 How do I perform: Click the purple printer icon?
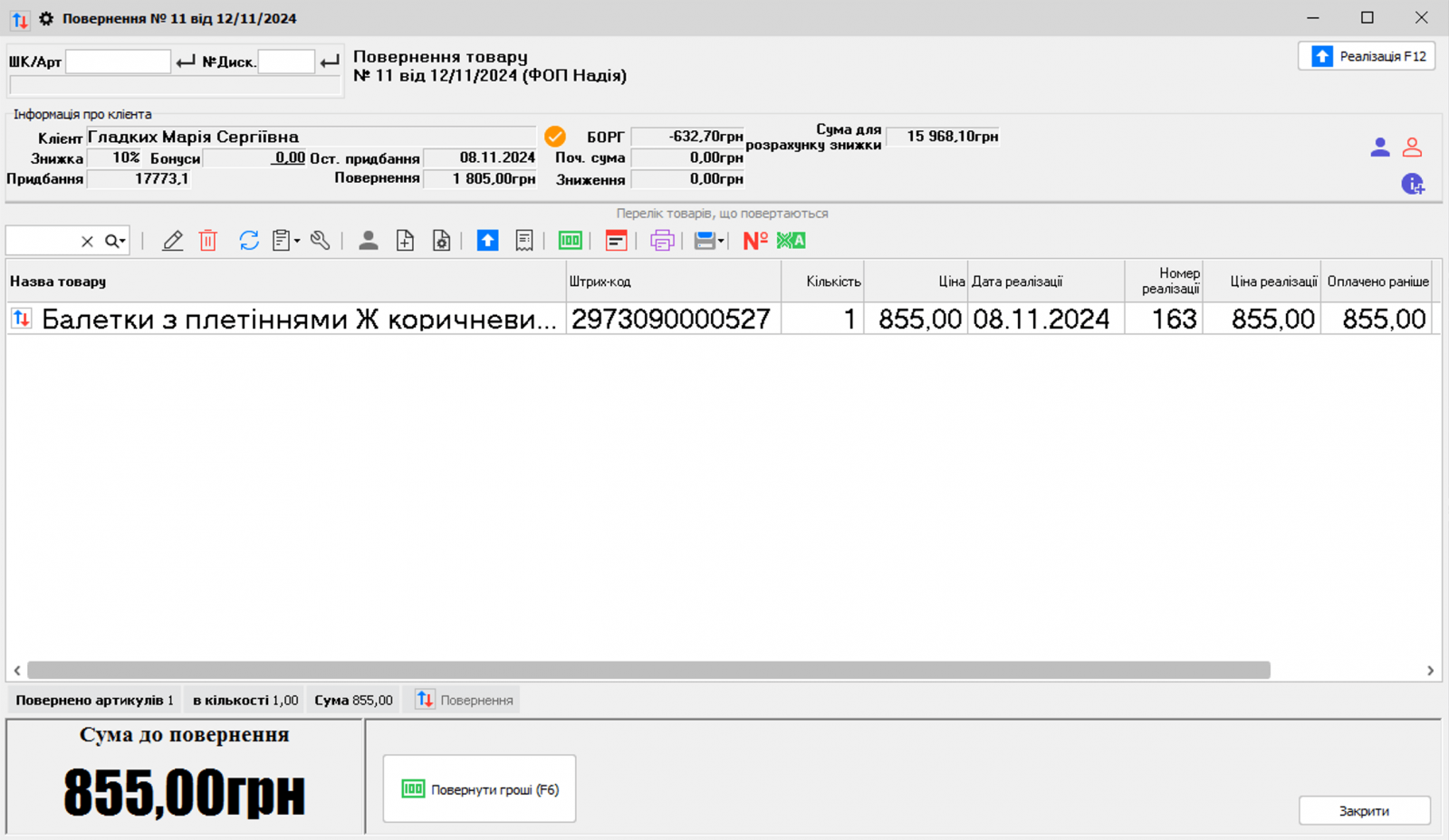pos(662,240)
